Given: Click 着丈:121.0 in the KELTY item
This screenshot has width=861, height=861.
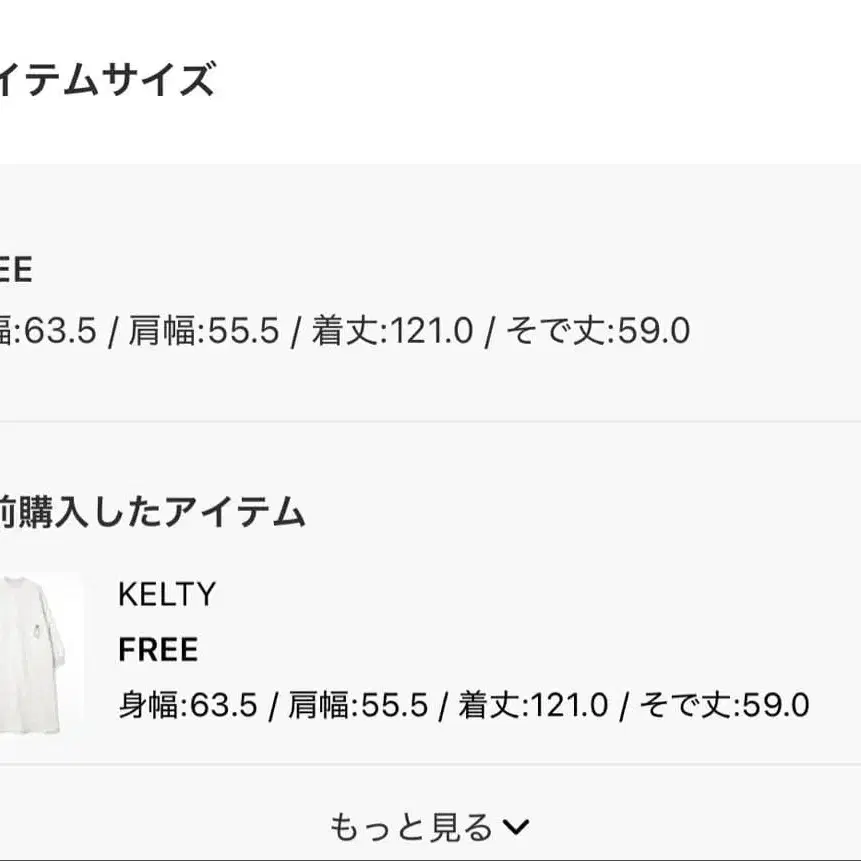Looking at the screenshot, I should 533,705.
